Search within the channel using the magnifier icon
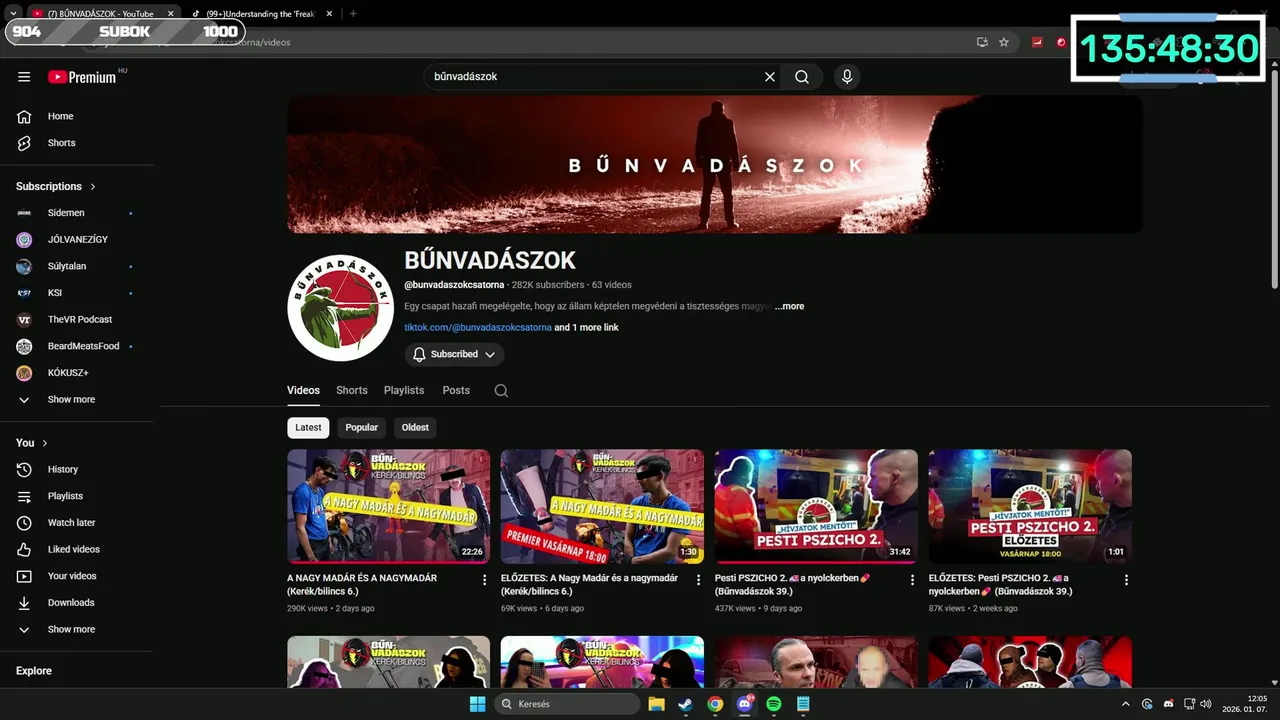 coord(501,391)
